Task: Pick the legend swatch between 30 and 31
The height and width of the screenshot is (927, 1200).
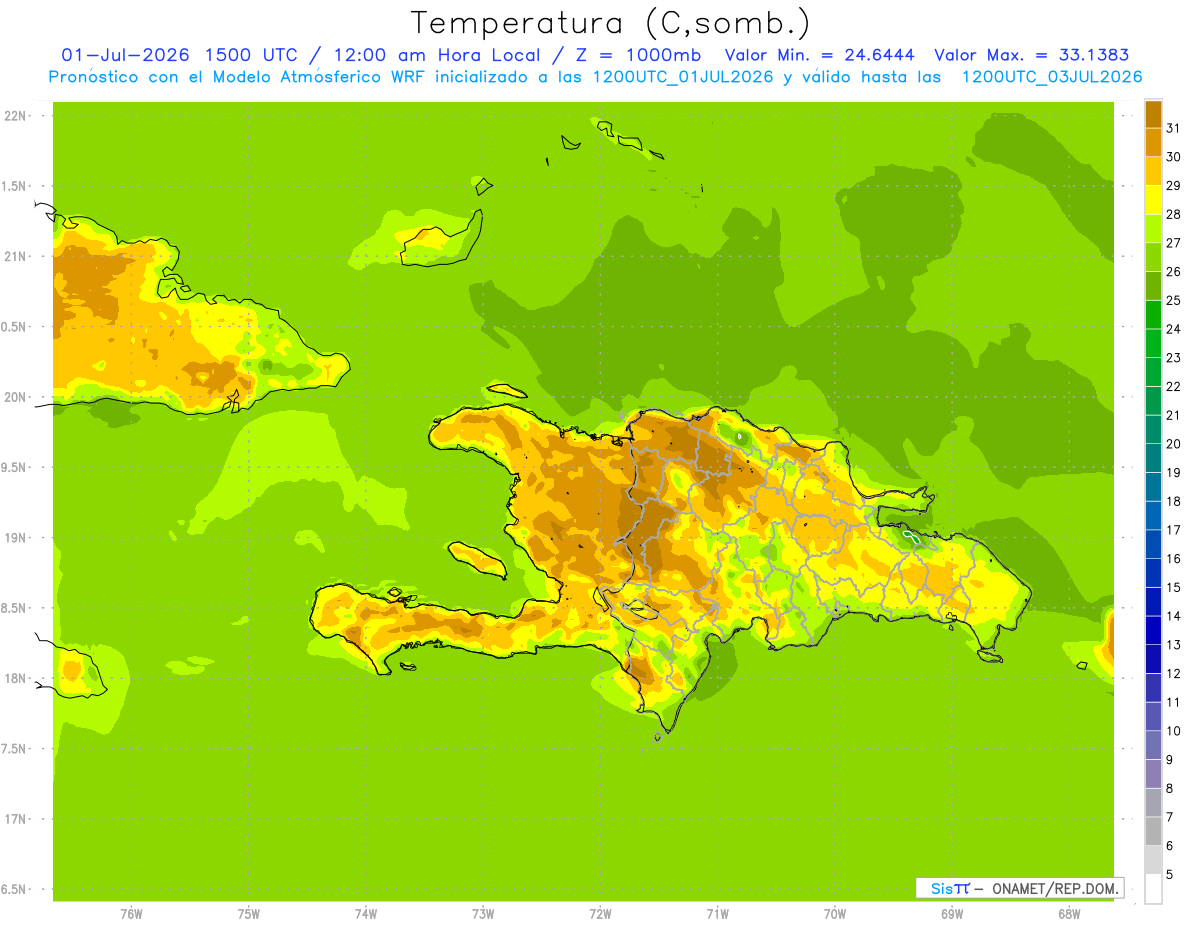Action: (1153, 143)
